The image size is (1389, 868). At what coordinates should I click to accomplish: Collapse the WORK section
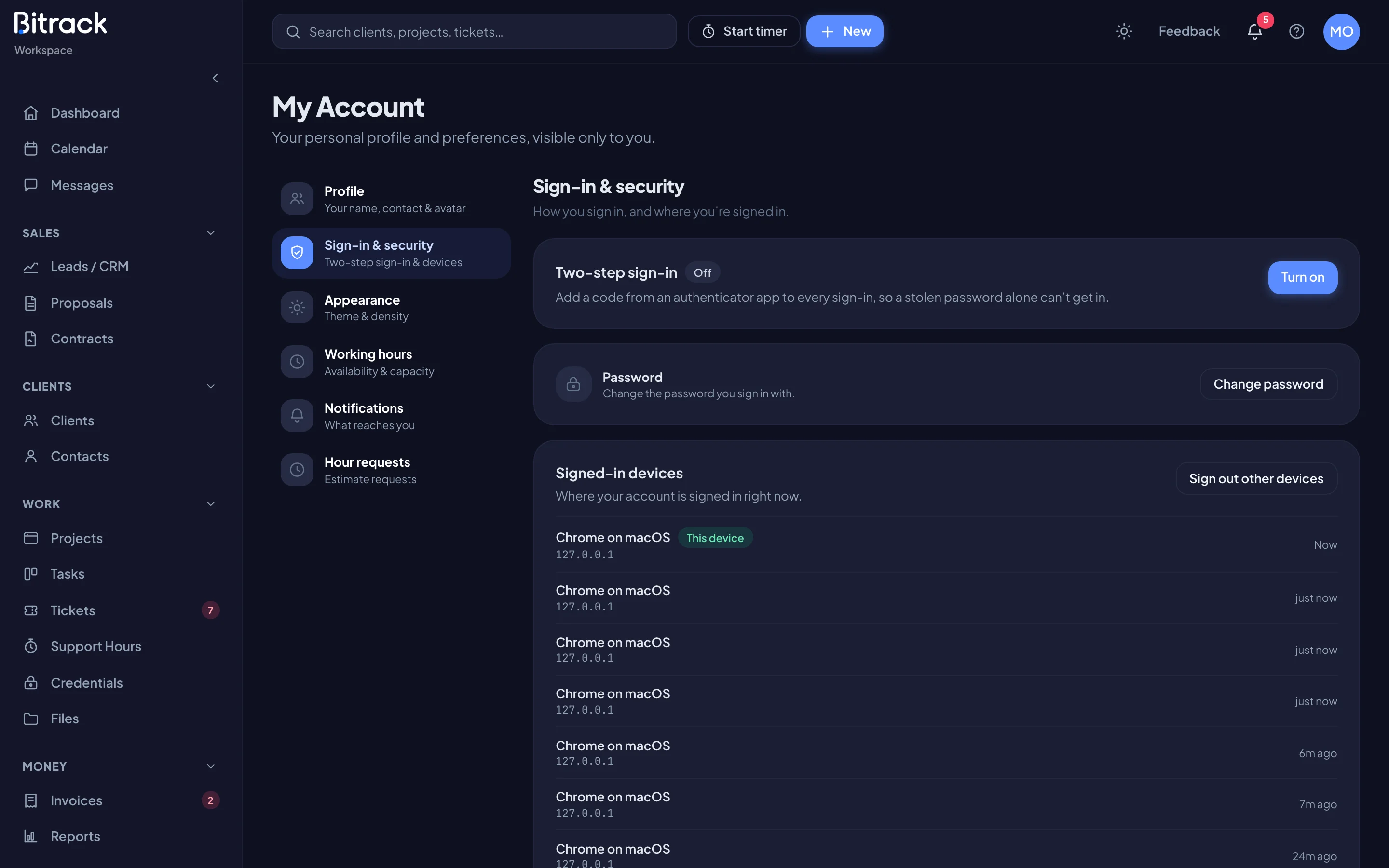211,504
